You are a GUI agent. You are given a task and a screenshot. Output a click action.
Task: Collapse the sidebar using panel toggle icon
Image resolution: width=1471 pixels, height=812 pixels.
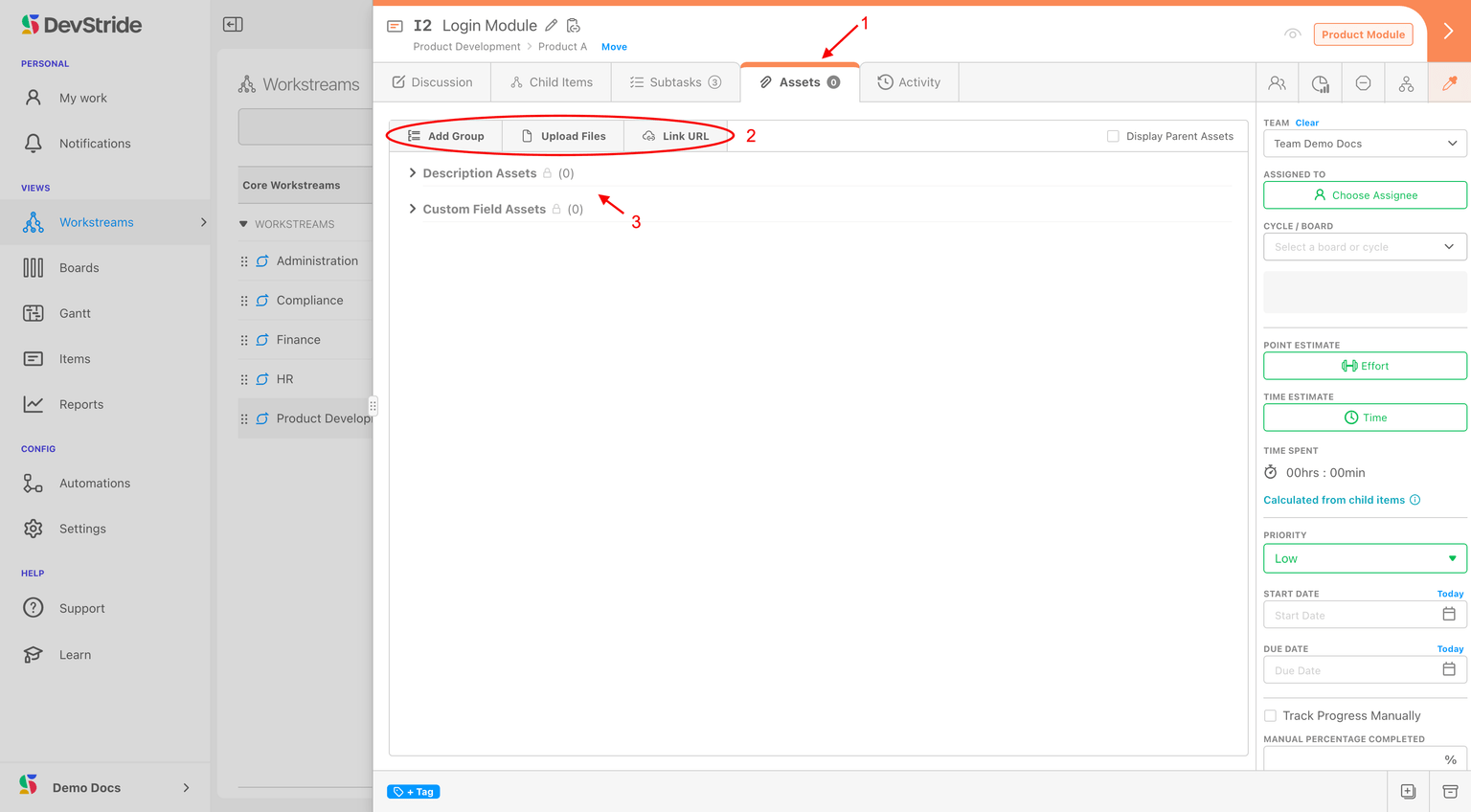point(233,25)
